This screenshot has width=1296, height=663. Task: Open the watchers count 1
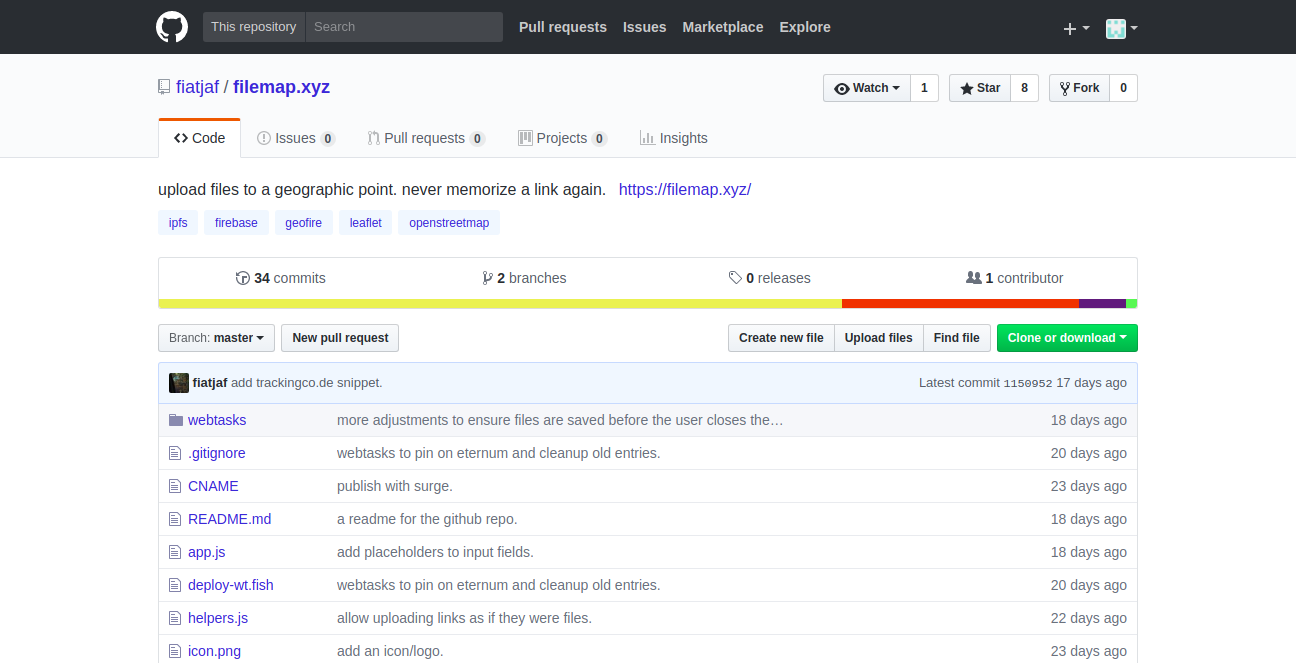click(x=924, y=88)
